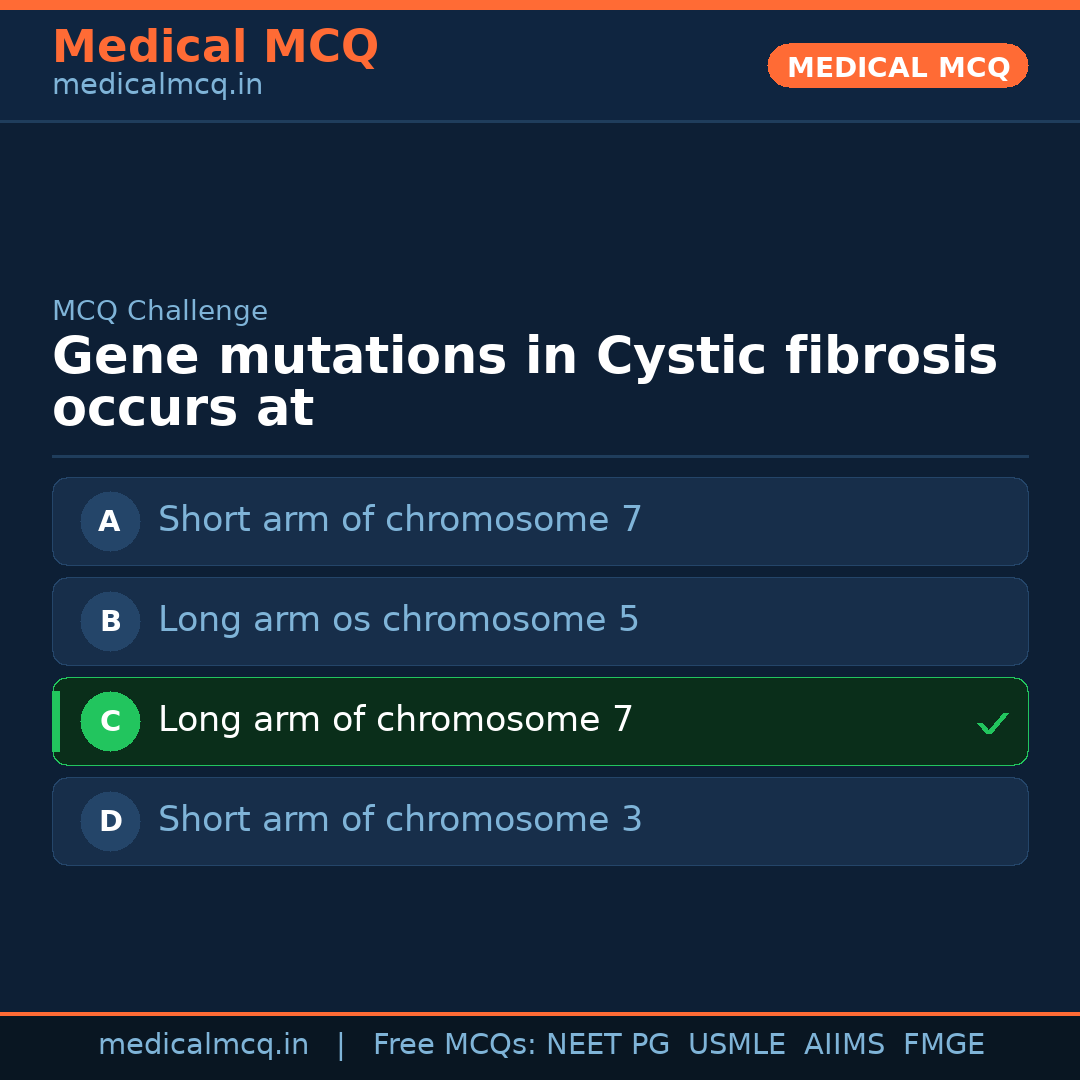The height and width of the screenshot is (1080, 1080).
Task: Click the cystic fibrosis question heading
Action: point(524,382)
